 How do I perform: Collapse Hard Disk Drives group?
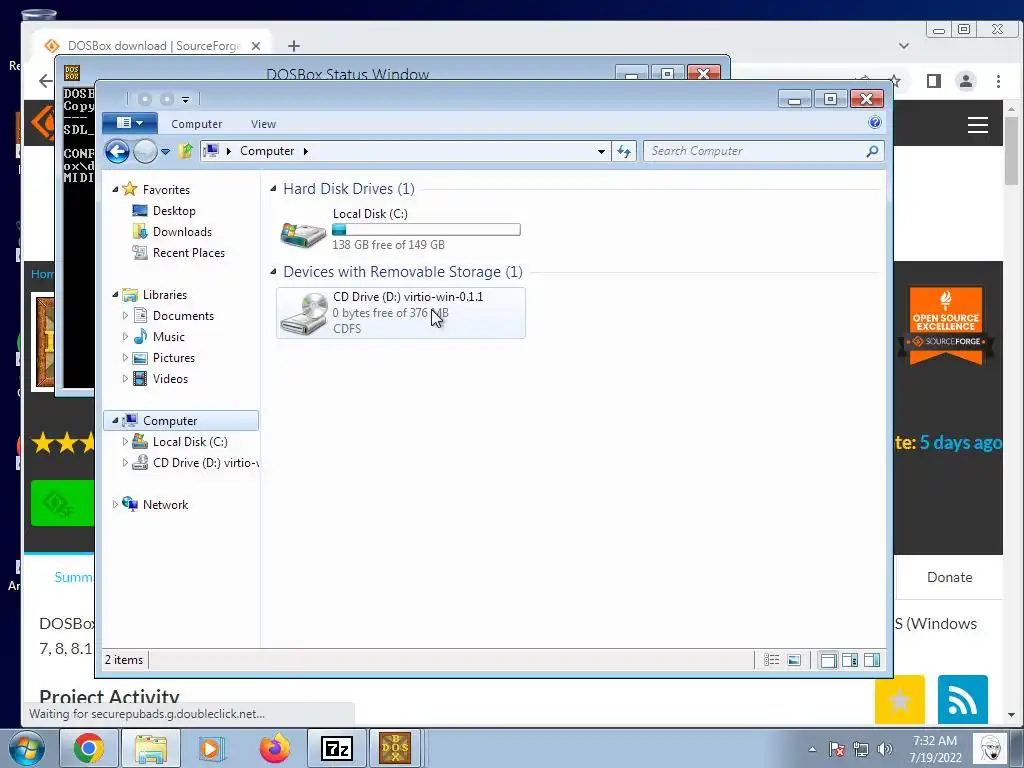click(x=274, y=189)
